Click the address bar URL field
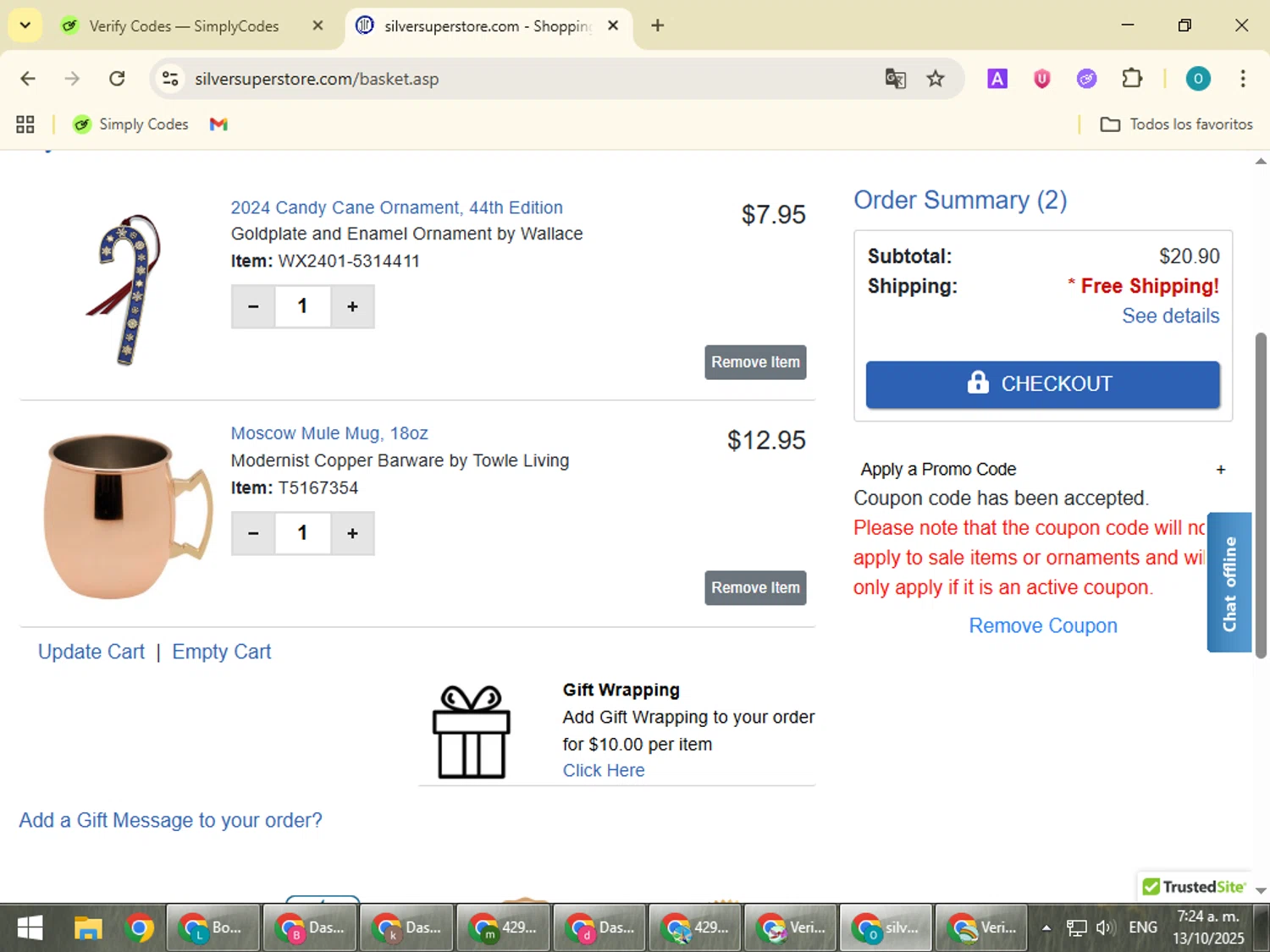Viewport: 1270px width, 952px height. (533, 79)
